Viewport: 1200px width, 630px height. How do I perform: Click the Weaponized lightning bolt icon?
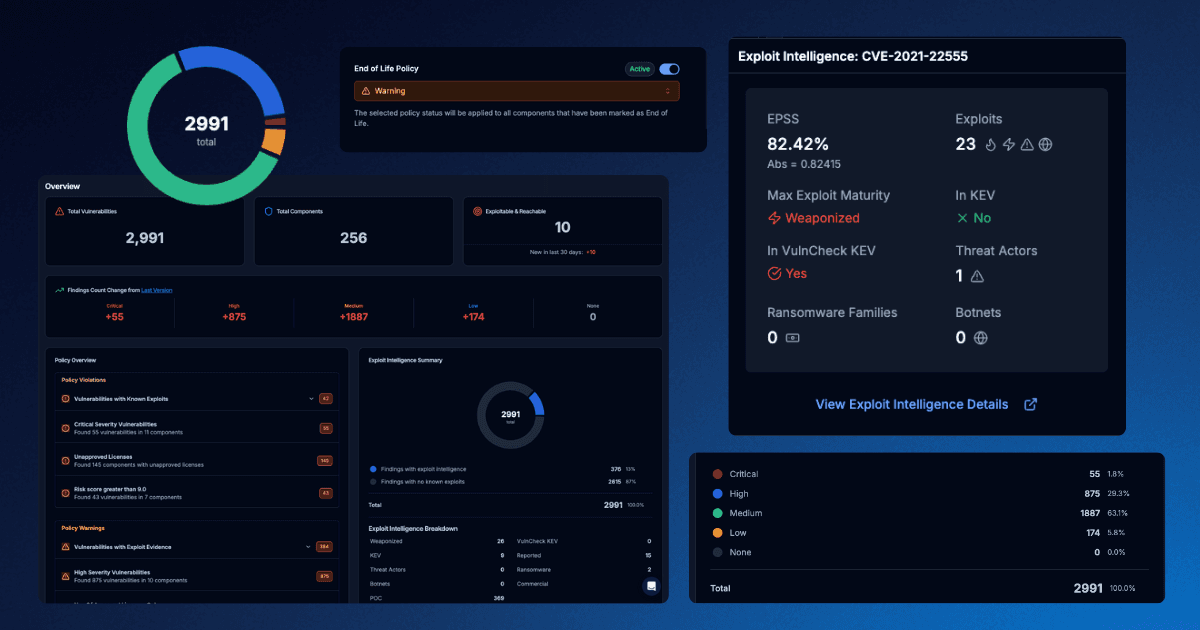pyautogui.click(x=774, y=218)
